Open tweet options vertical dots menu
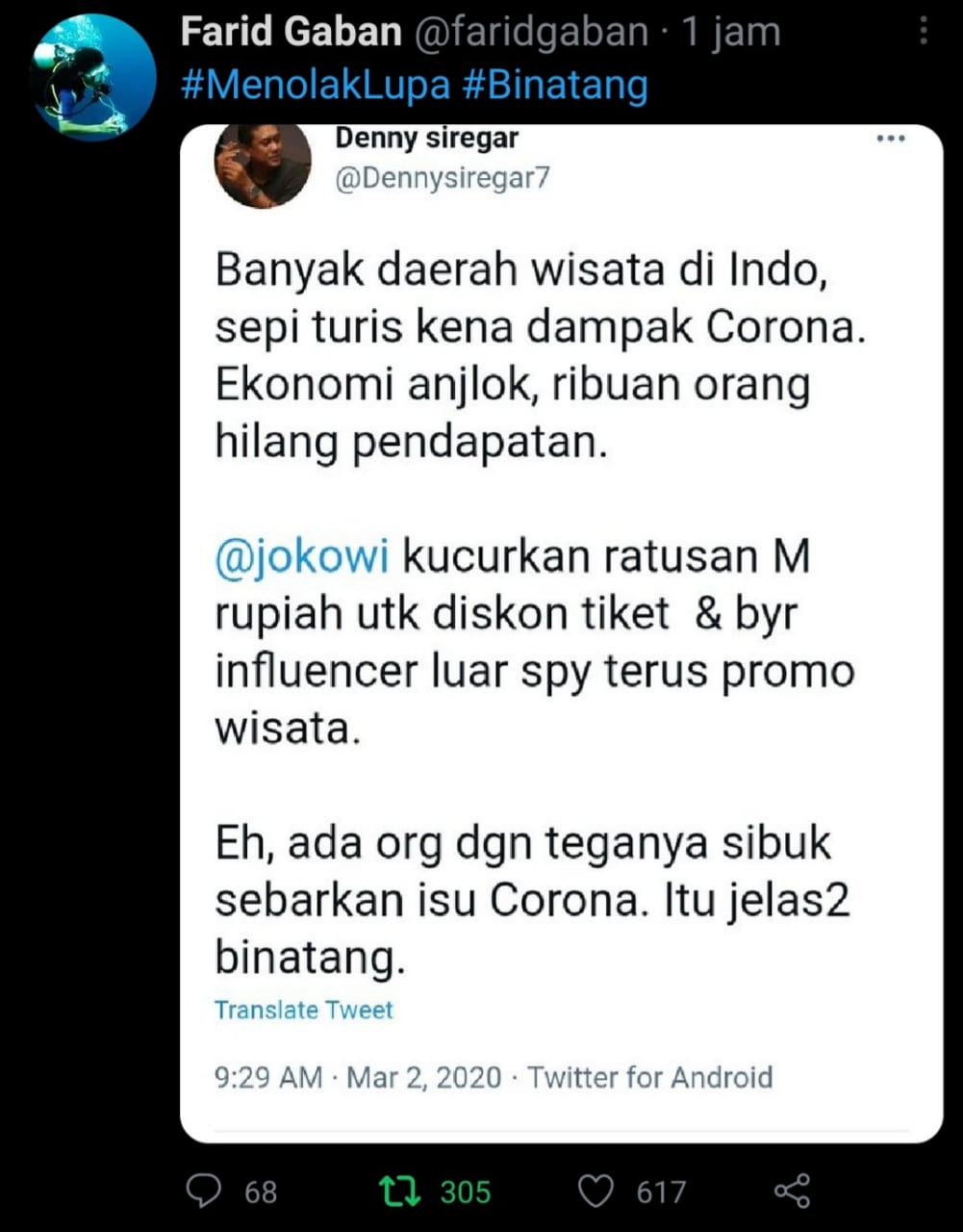This screenshot has width=963, height=1232. pos(924,32)
